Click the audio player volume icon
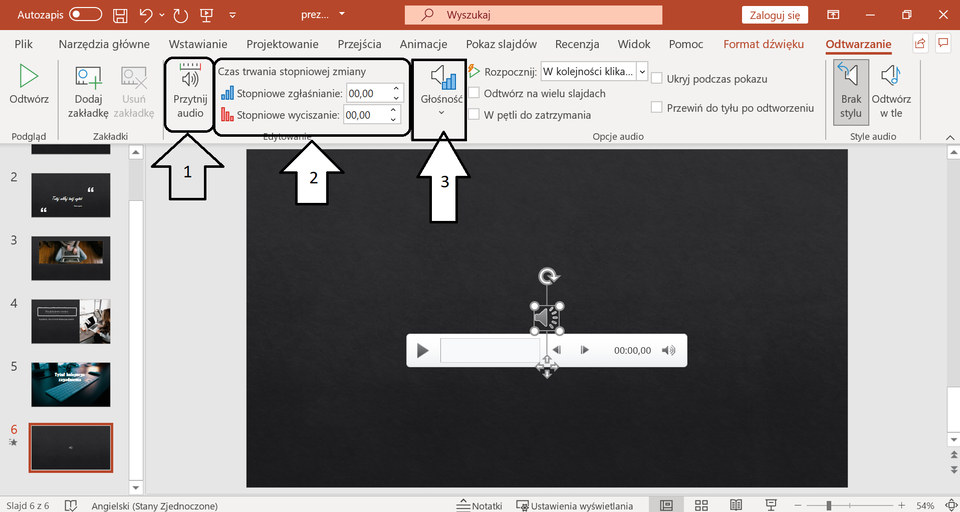This screenshot has width=960, height=512. (x=669, y=350)
